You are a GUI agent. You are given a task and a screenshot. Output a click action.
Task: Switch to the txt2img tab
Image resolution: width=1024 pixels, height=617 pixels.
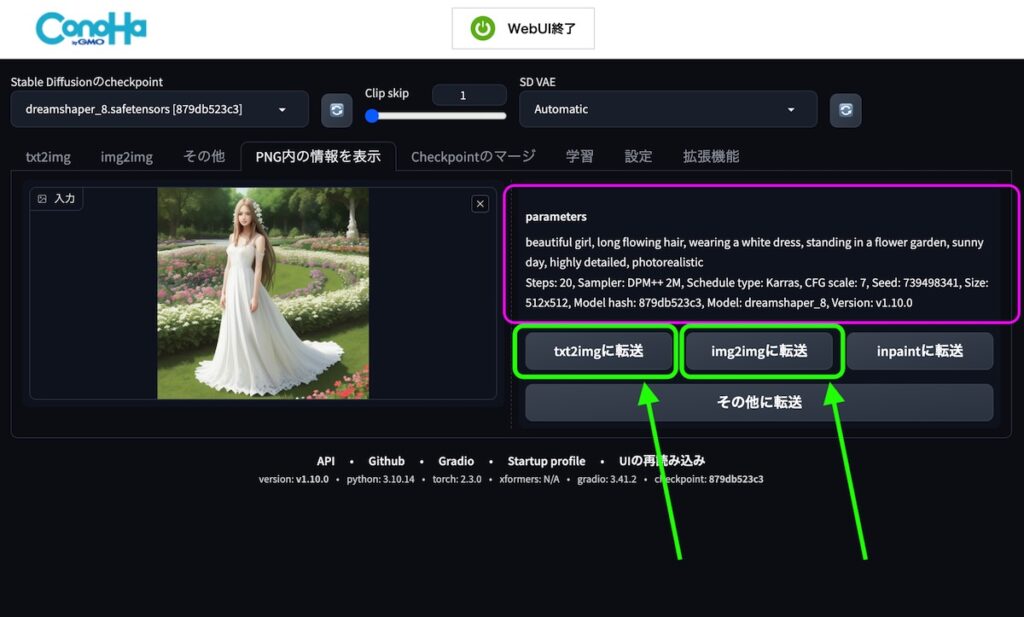click(x=48, y=157)
